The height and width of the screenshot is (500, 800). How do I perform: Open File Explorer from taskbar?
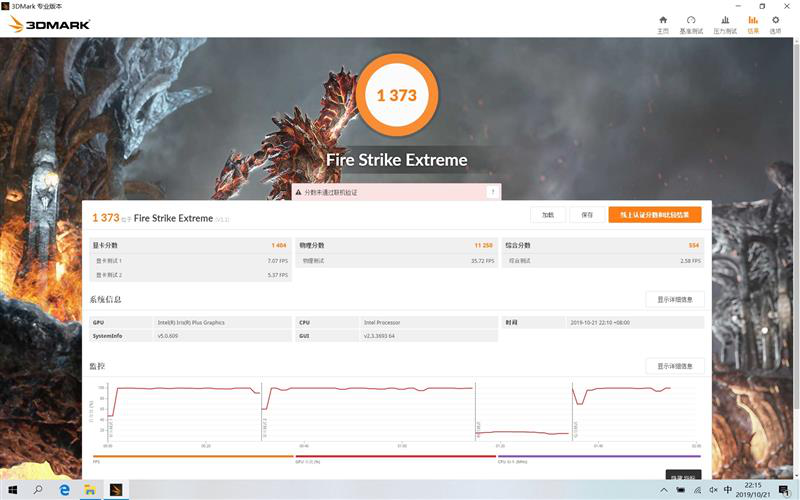click(90, 490)
